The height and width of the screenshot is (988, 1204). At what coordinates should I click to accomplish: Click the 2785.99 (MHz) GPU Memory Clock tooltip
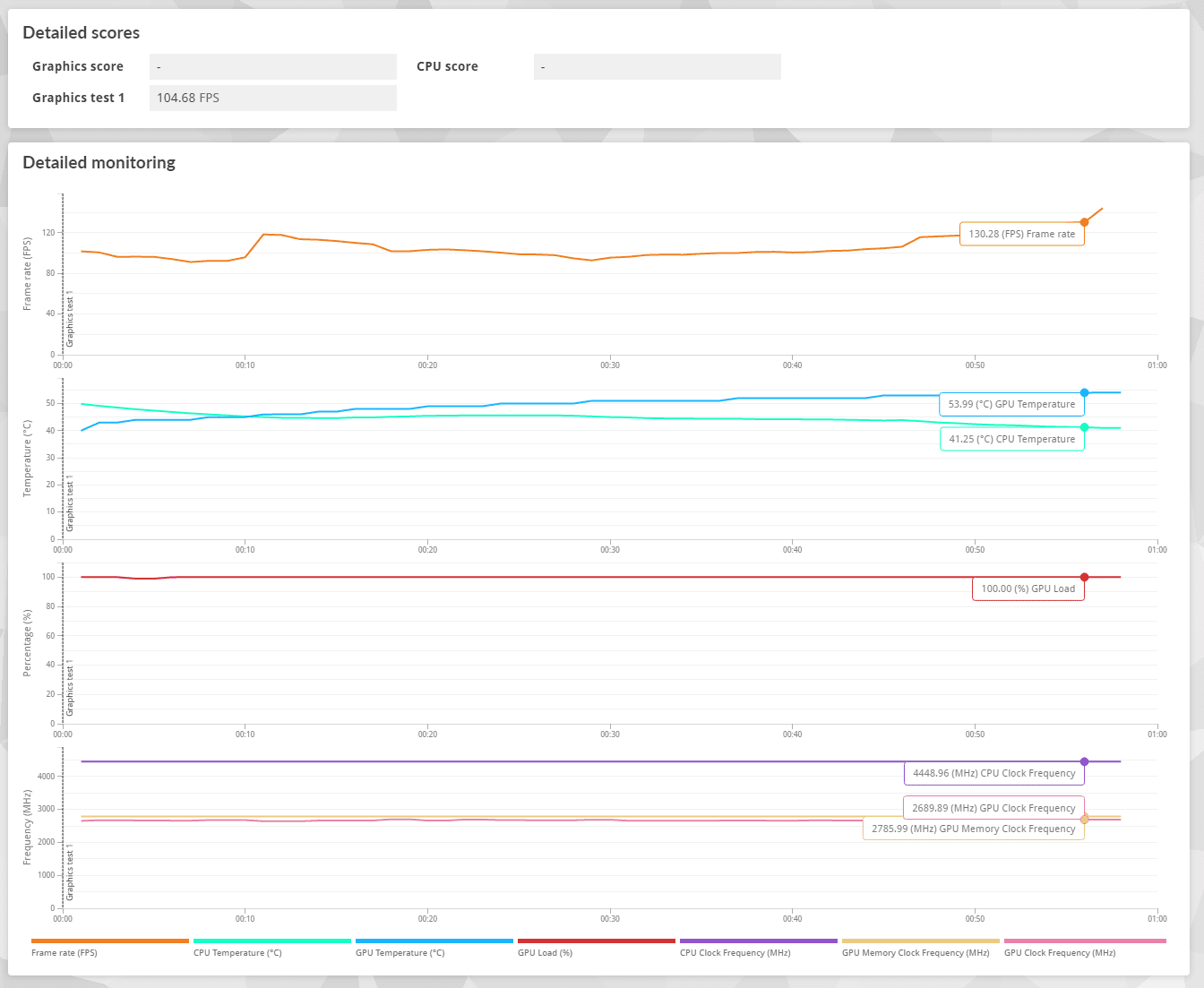point(973,829)
